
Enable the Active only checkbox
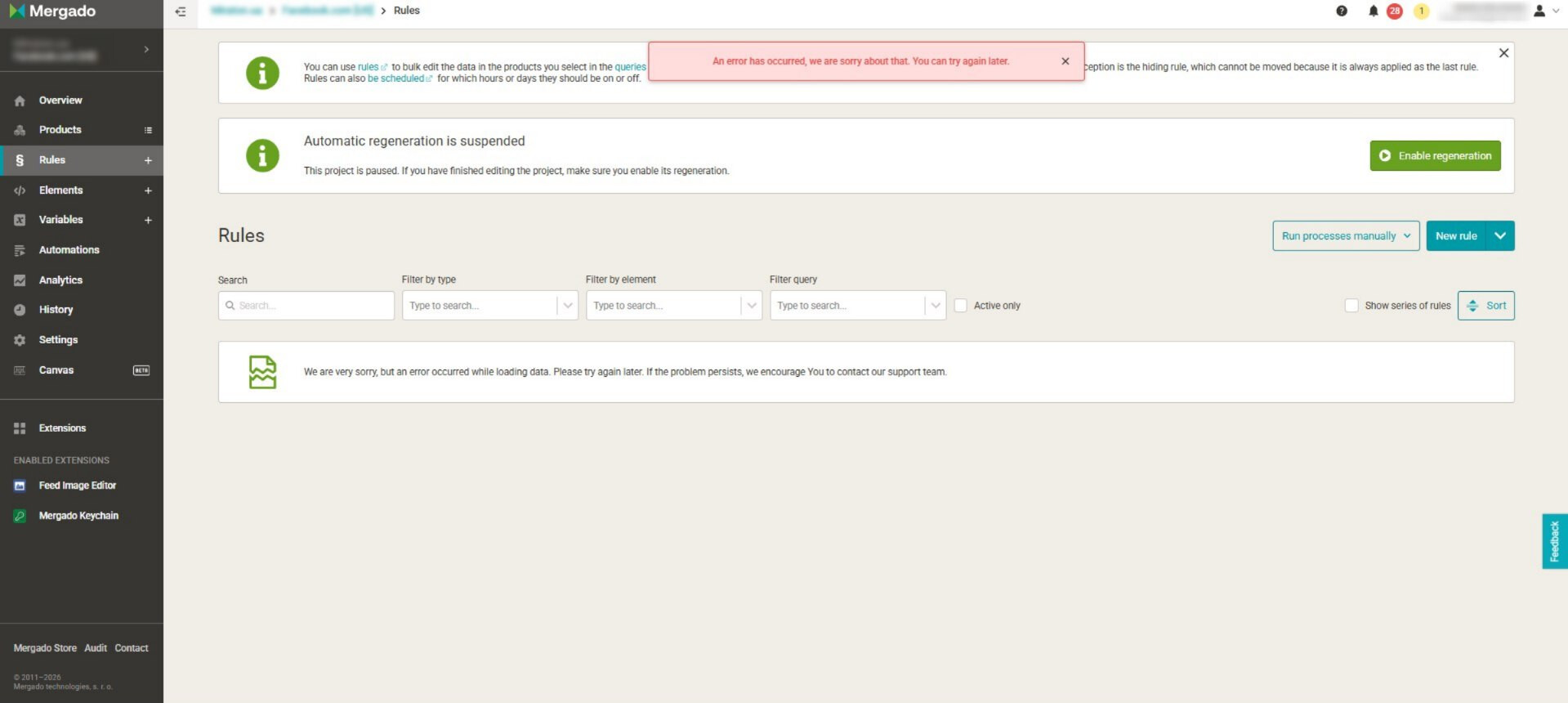961,306
